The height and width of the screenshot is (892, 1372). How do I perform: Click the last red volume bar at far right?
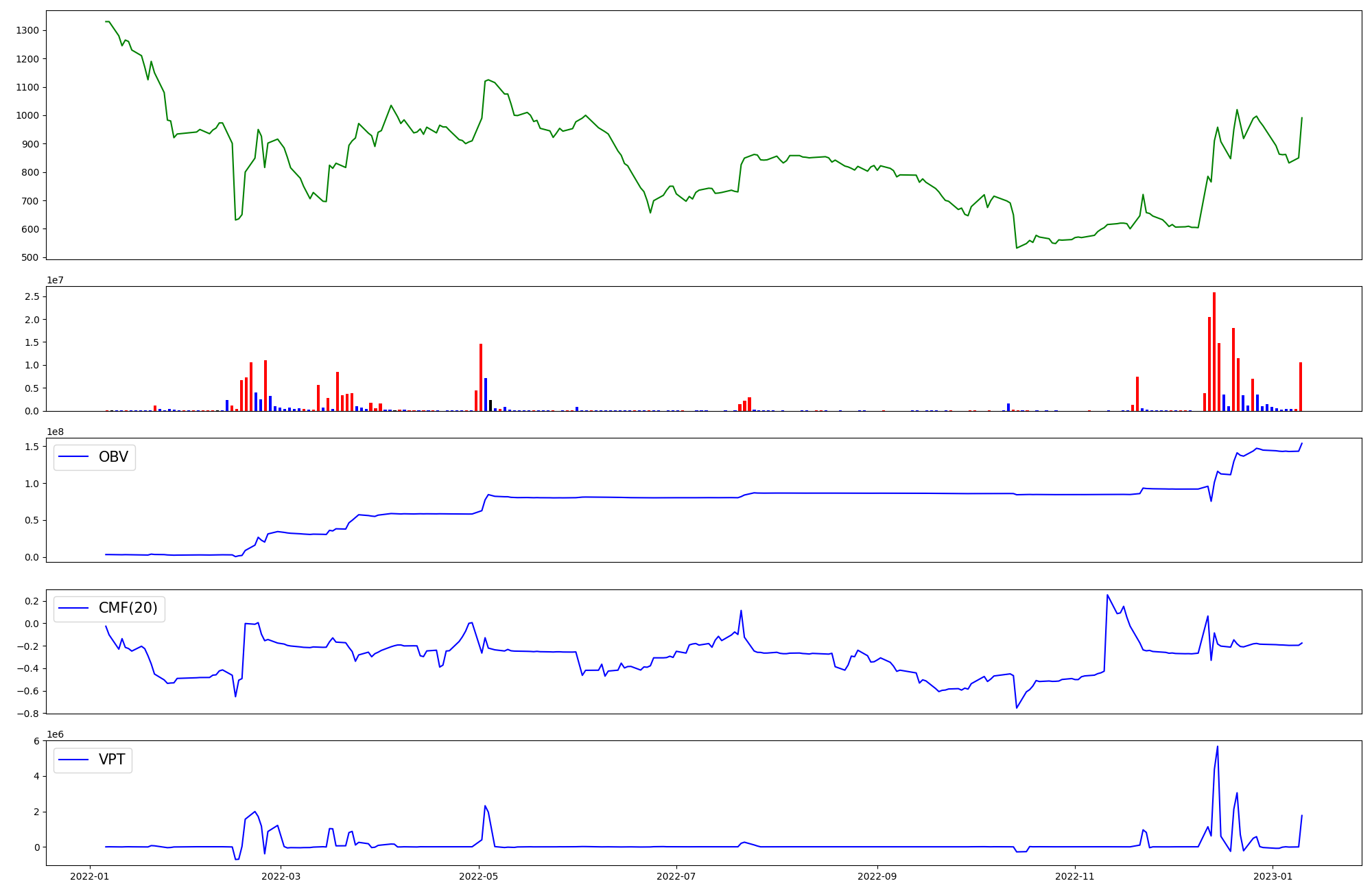click(x=1301, y=387)
